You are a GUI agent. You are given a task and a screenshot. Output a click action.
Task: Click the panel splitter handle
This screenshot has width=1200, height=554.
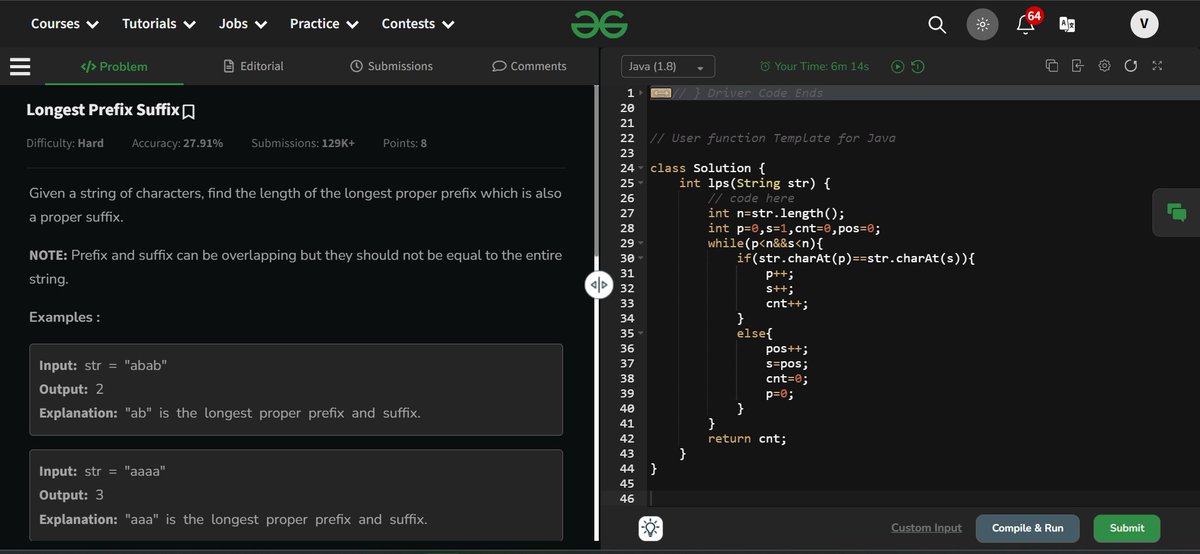[x=598, y=286]
